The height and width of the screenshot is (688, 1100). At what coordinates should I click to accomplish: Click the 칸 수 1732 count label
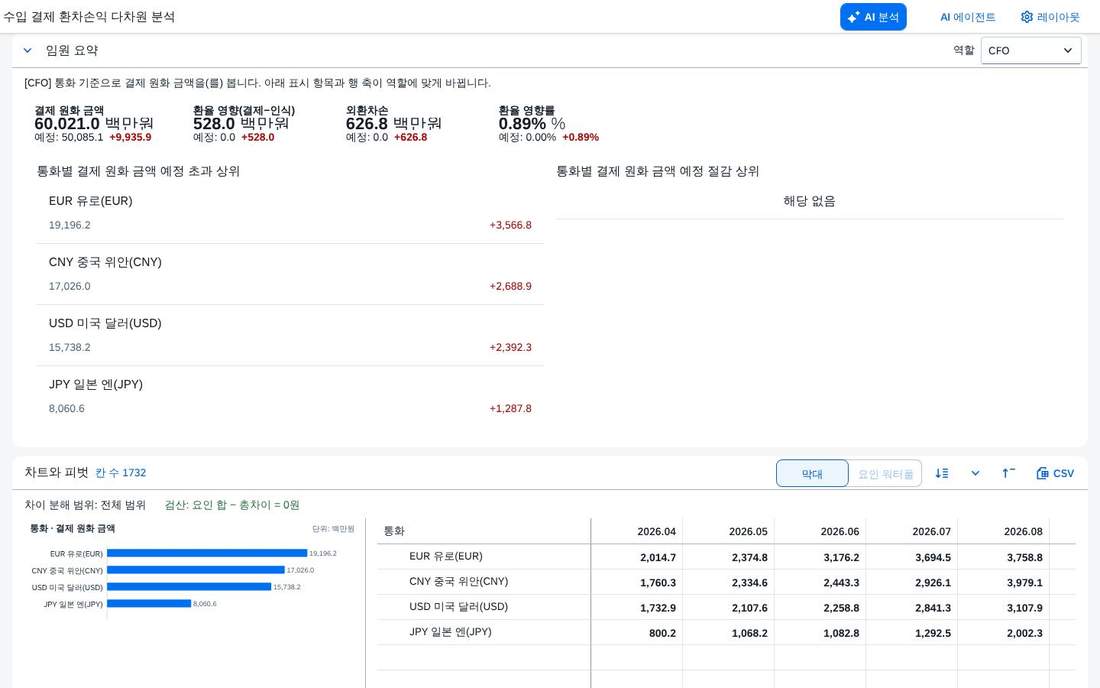click(x=121, y=473)
